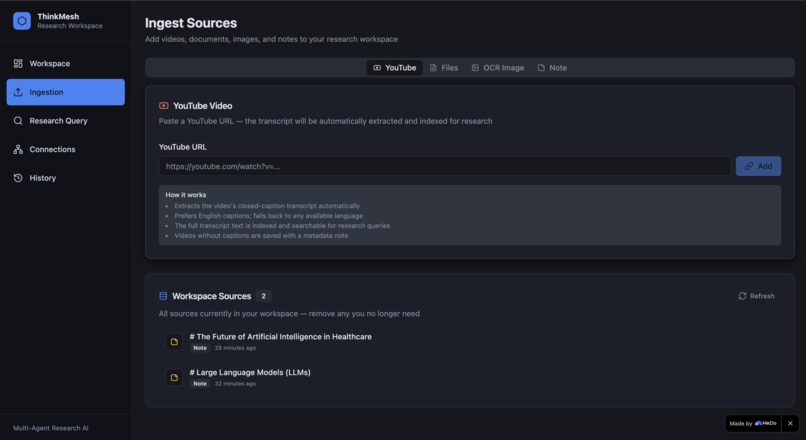Click the full transcript text indexed bullet
The height and width of the screenshot is (440, 806).
pyautogui.click(x=282, y=226)
